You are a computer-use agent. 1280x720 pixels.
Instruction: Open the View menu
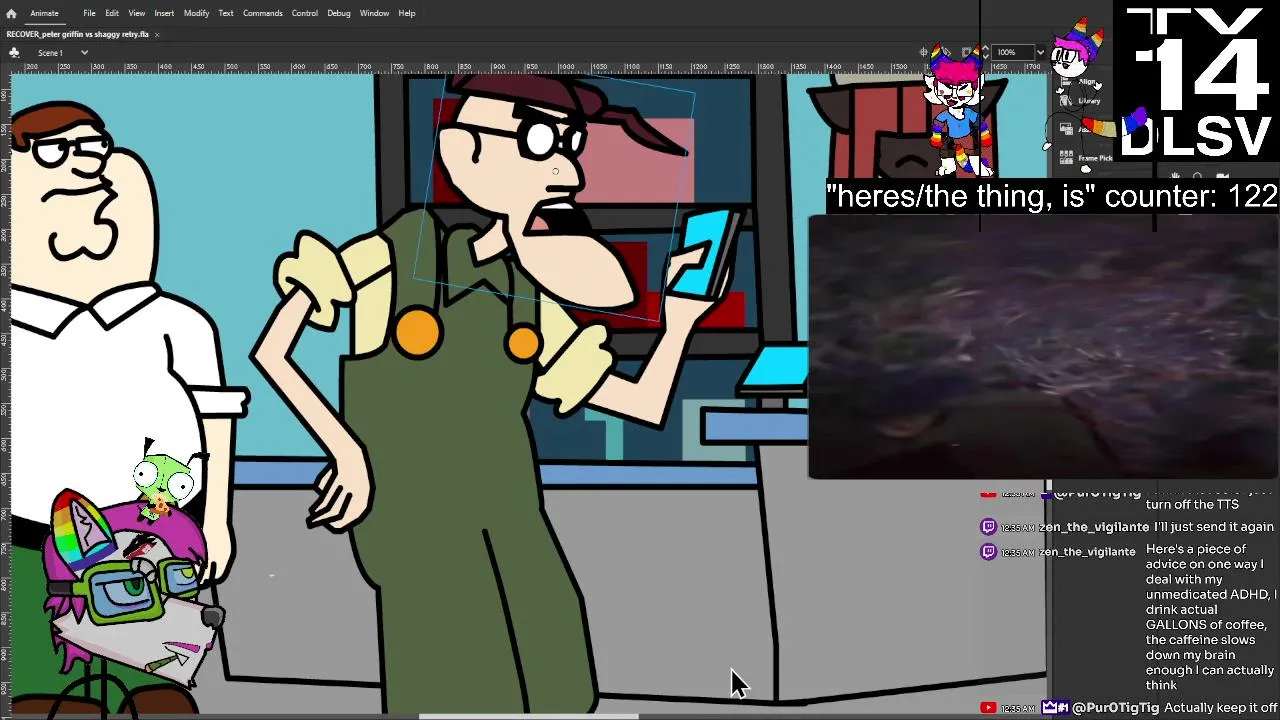[x=137, y=13]
